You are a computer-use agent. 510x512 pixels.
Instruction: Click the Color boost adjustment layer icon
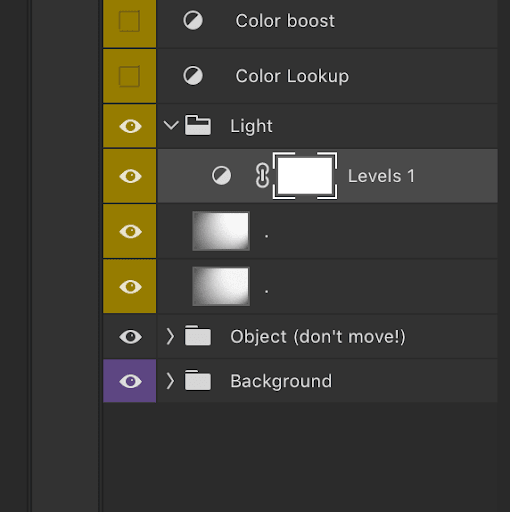tap(193, 21)
